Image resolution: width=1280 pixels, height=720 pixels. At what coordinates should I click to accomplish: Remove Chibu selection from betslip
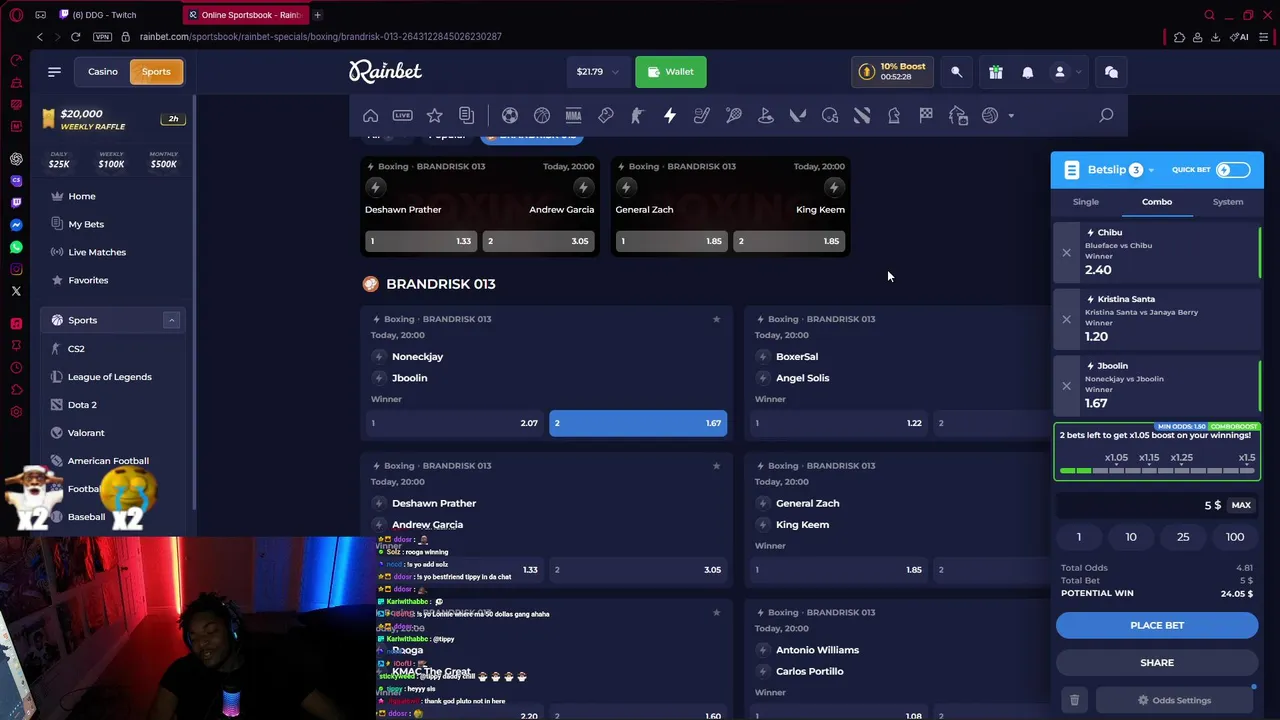[x=1066, y=253]
